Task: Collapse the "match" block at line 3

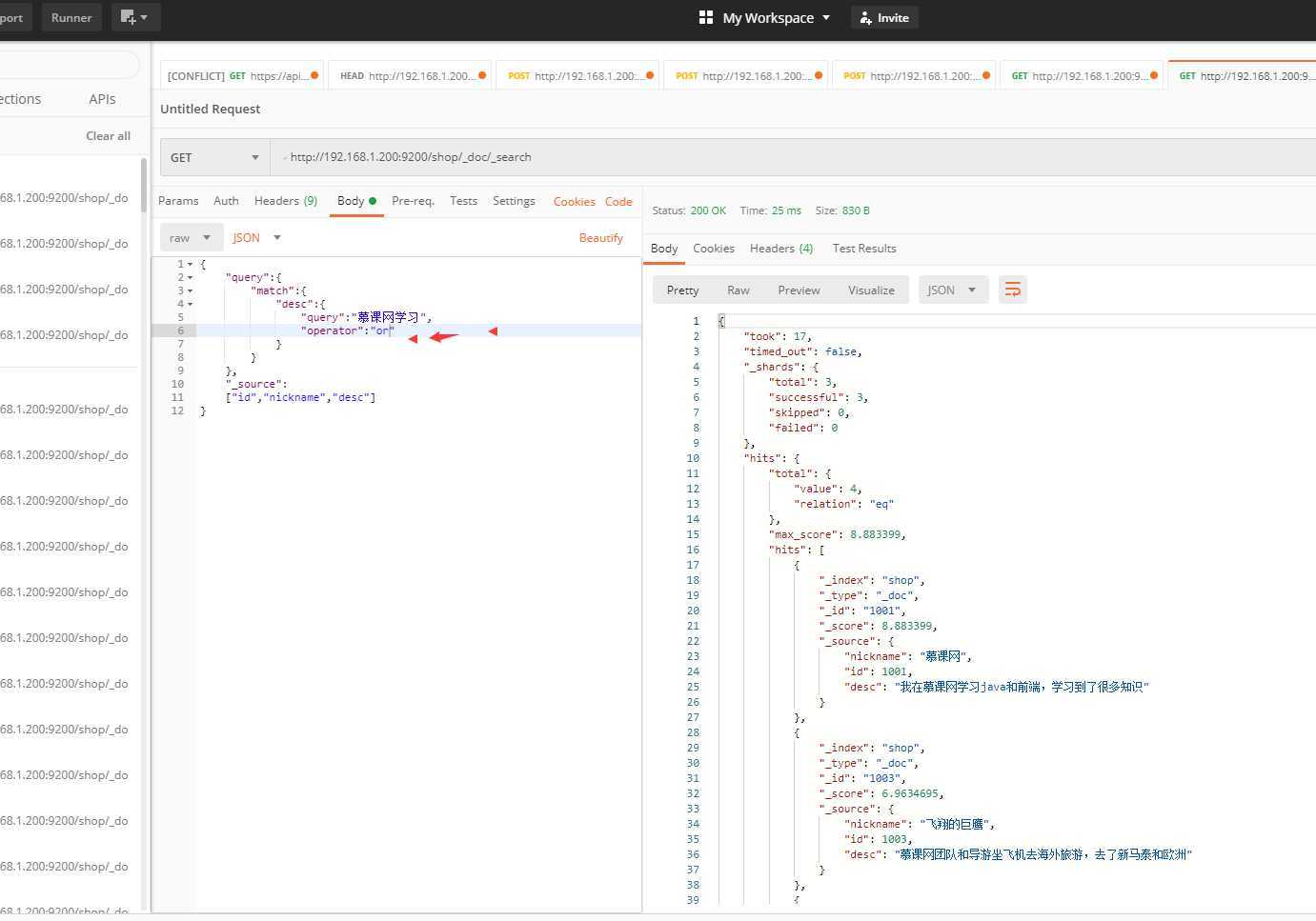Action: pos(190,290)
